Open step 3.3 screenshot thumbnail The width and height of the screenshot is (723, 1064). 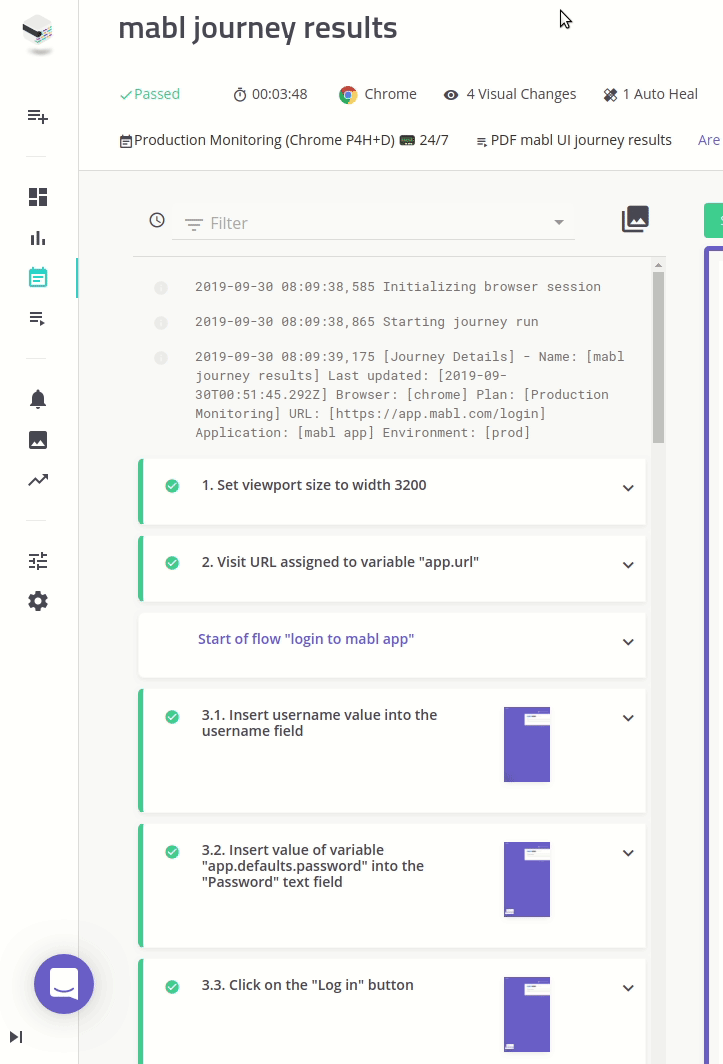tap(527, 1014)
